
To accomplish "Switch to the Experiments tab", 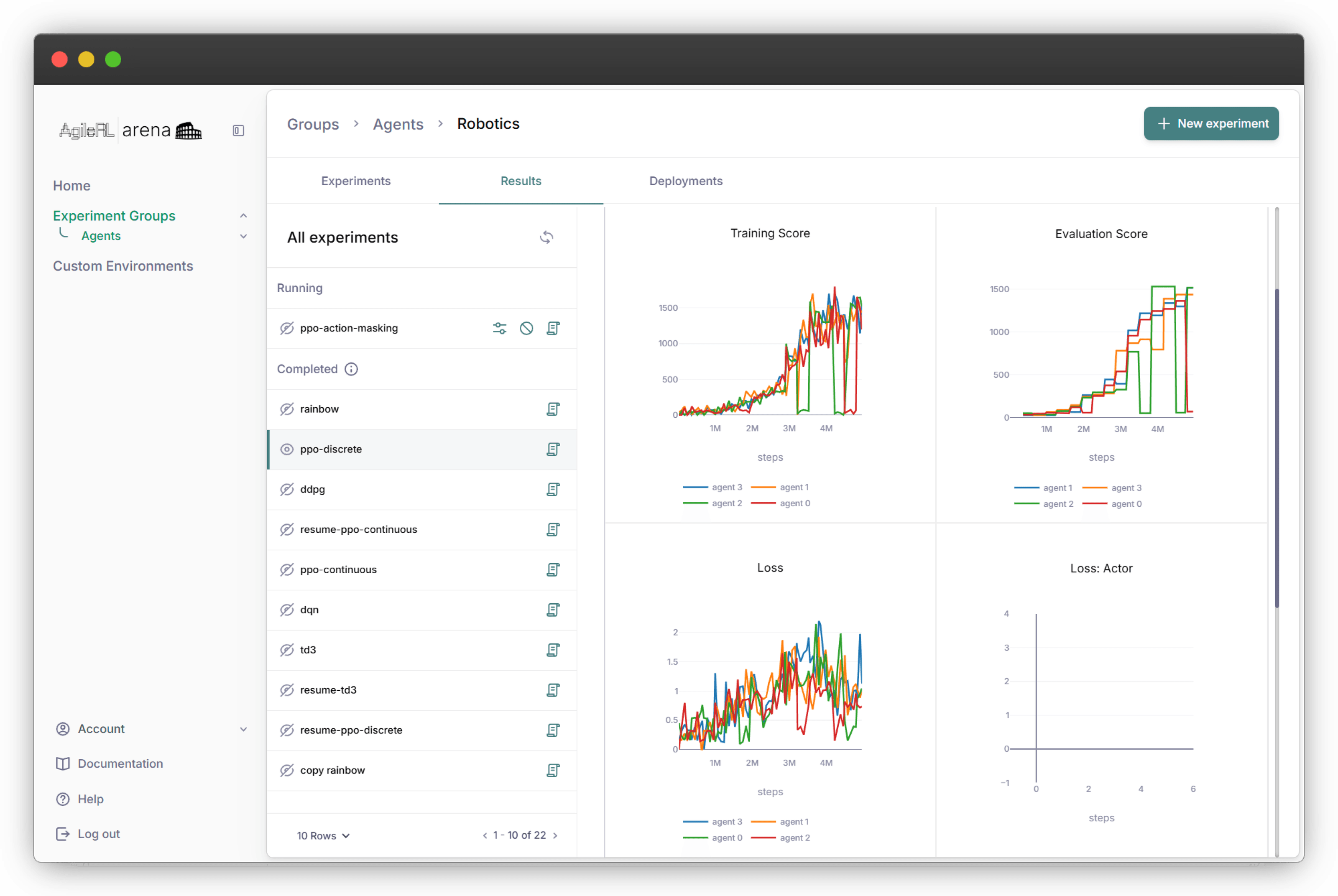I will click(x=355, y=181).
